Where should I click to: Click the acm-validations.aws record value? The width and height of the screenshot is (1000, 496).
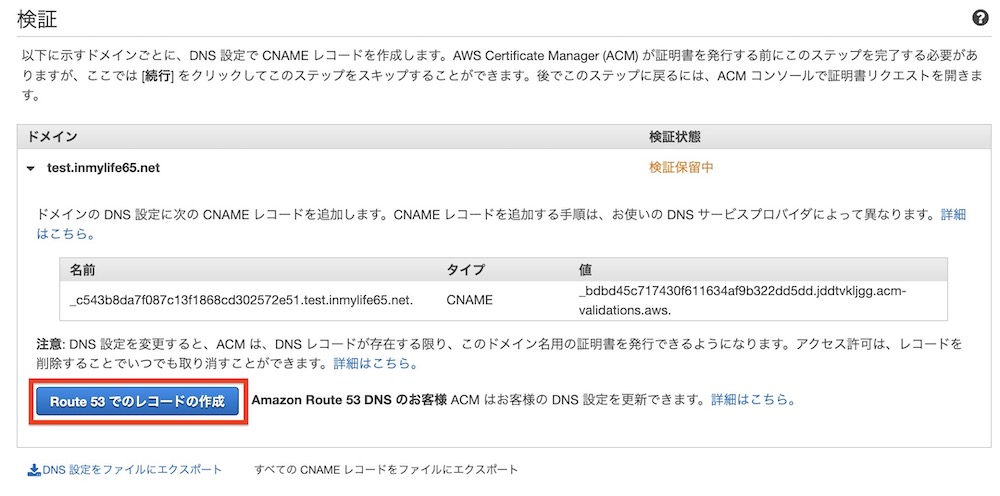pyautogui.click(x=742, y=299)
